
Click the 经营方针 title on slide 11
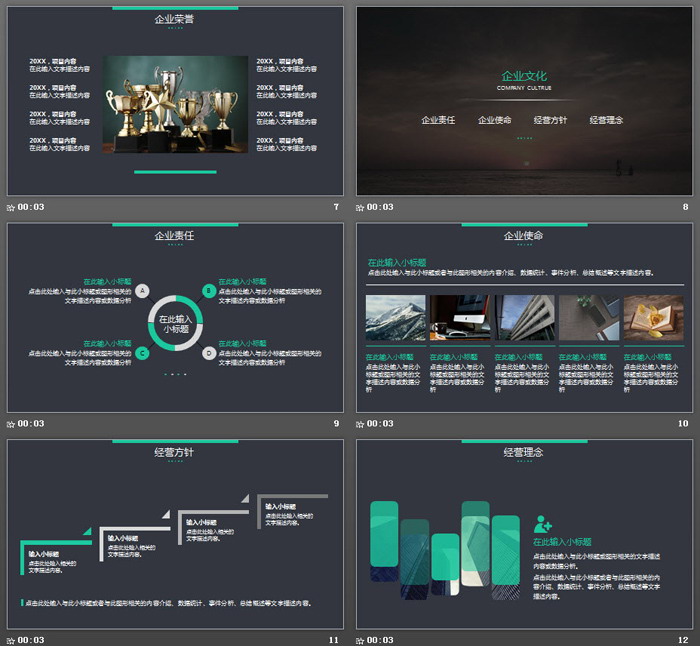coord(175,452)
